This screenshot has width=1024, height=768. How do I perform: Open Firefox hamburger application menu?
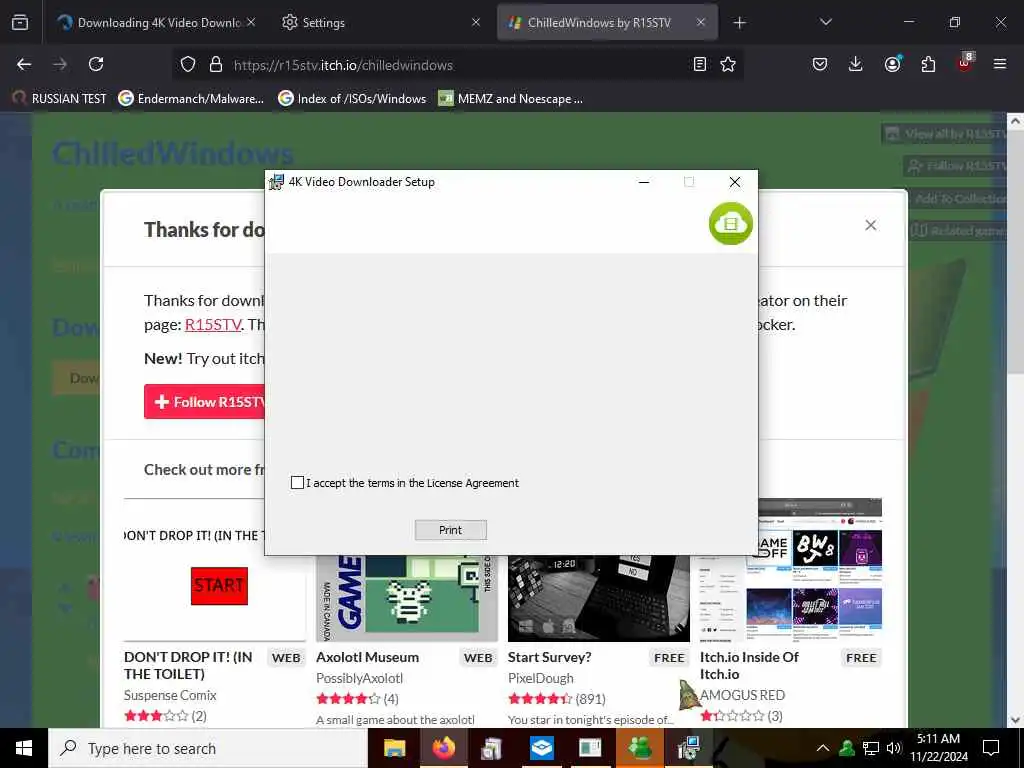[x=1000, y=64]
